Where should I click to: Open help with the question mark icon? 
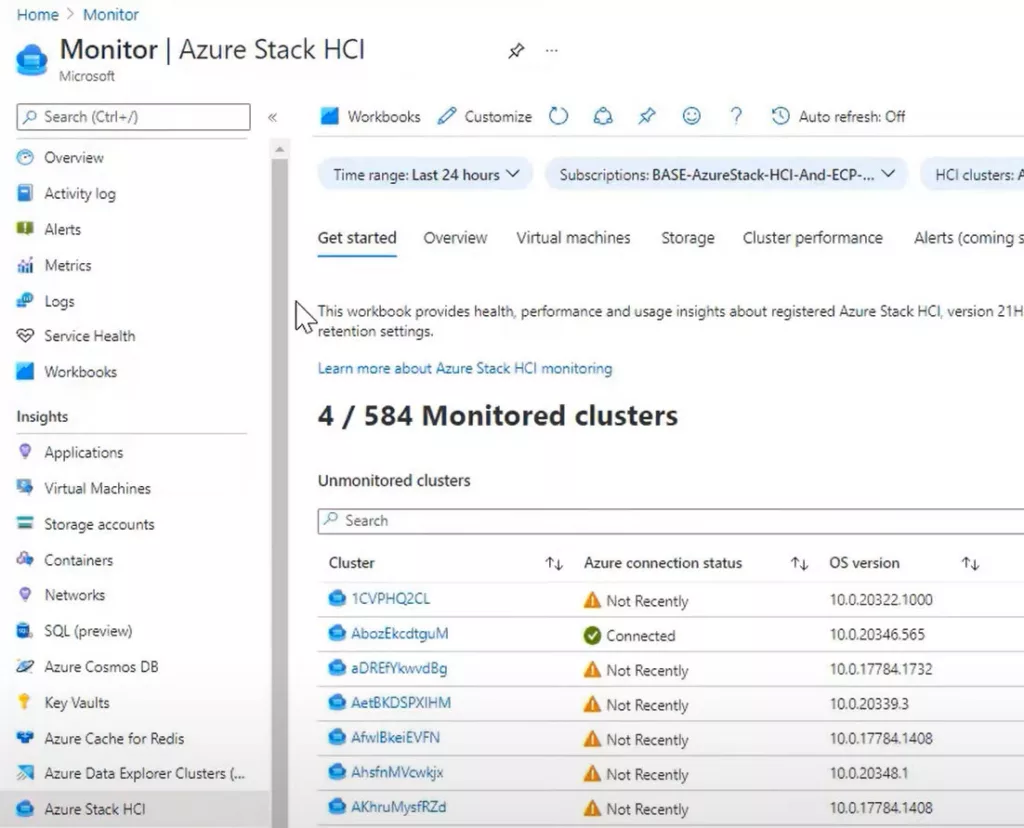coord(736,116)
